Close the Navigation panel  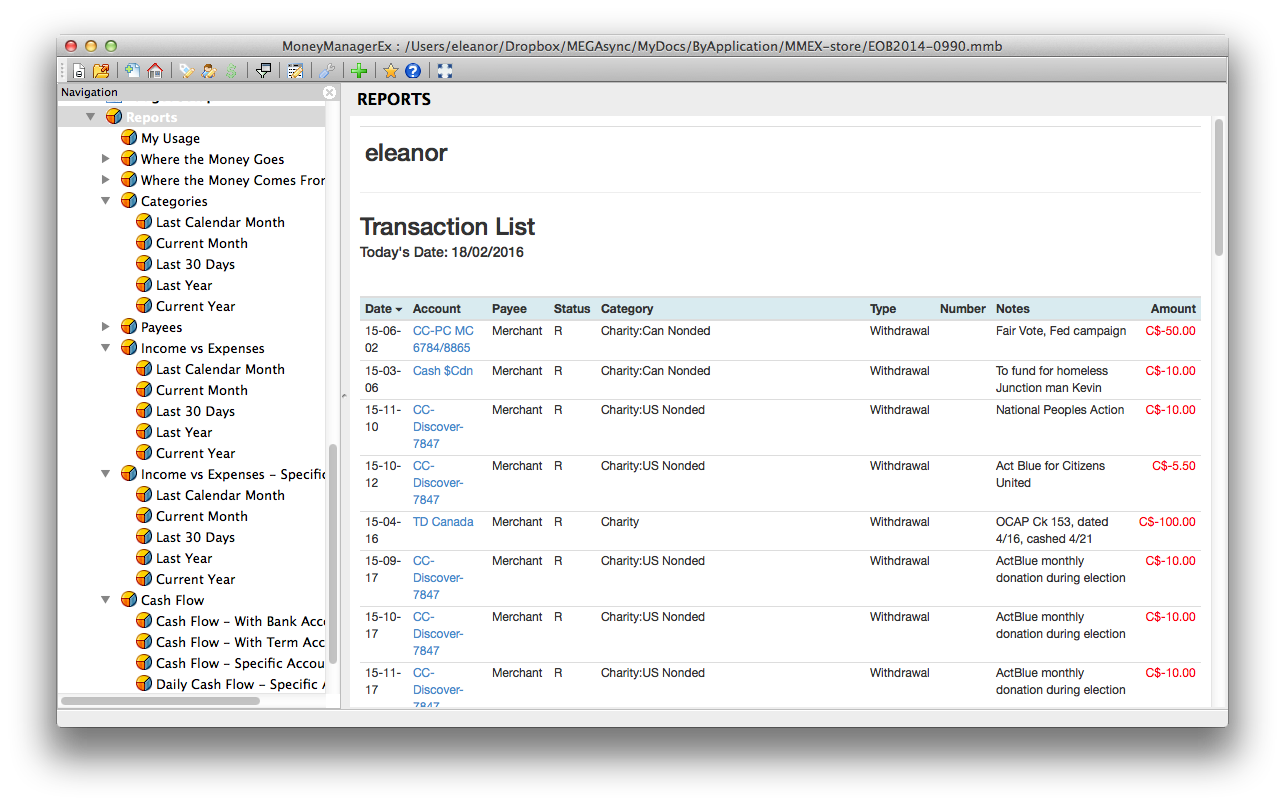click(x=330, y=93)
